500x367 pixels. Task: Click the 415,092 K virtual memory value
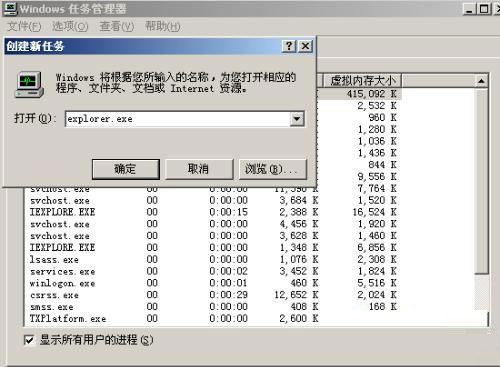[x=371, y=94]
